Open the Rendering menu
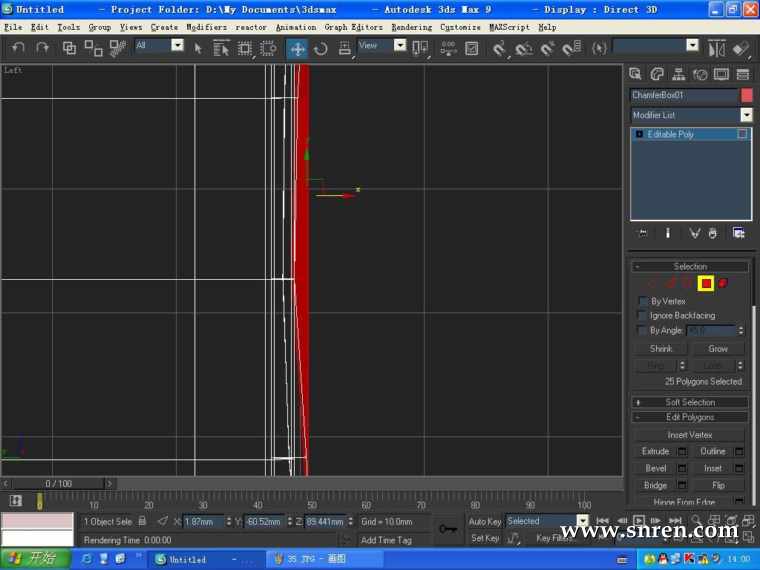 point(412,28)
